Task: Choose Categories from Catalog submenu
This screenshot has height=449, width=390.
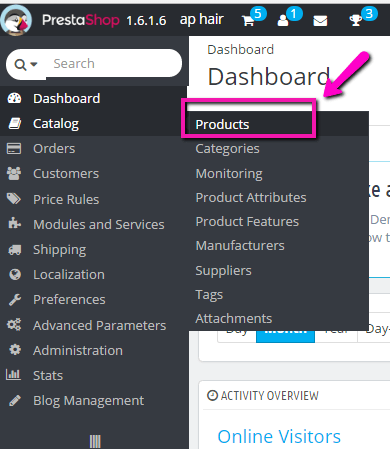Action: (x=227, y=149)
